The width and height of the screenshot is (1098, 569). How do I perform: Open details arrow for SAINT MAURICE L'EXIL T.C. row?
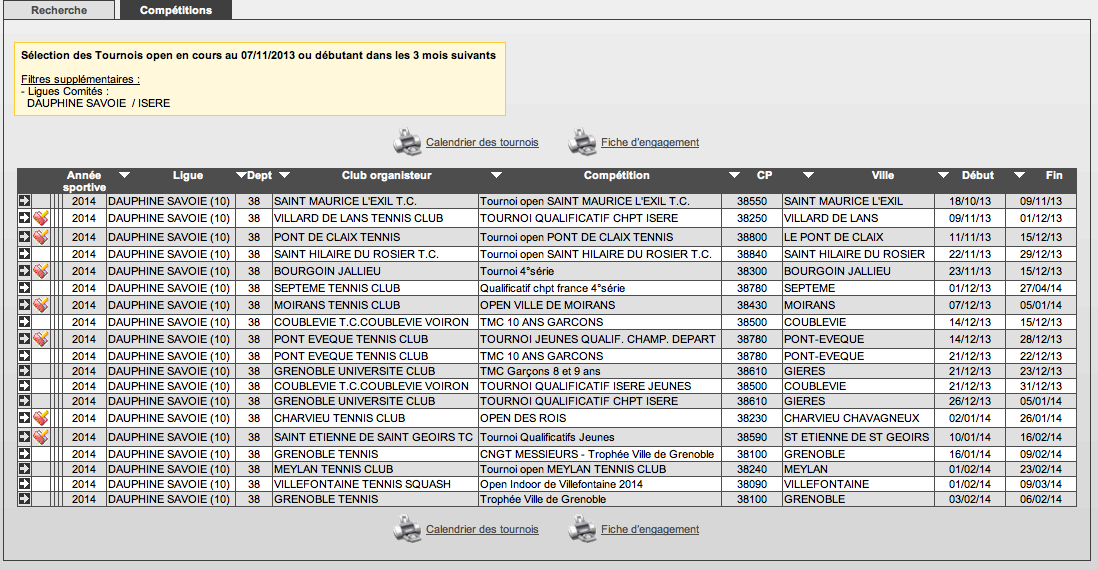[x=25, y=201]
